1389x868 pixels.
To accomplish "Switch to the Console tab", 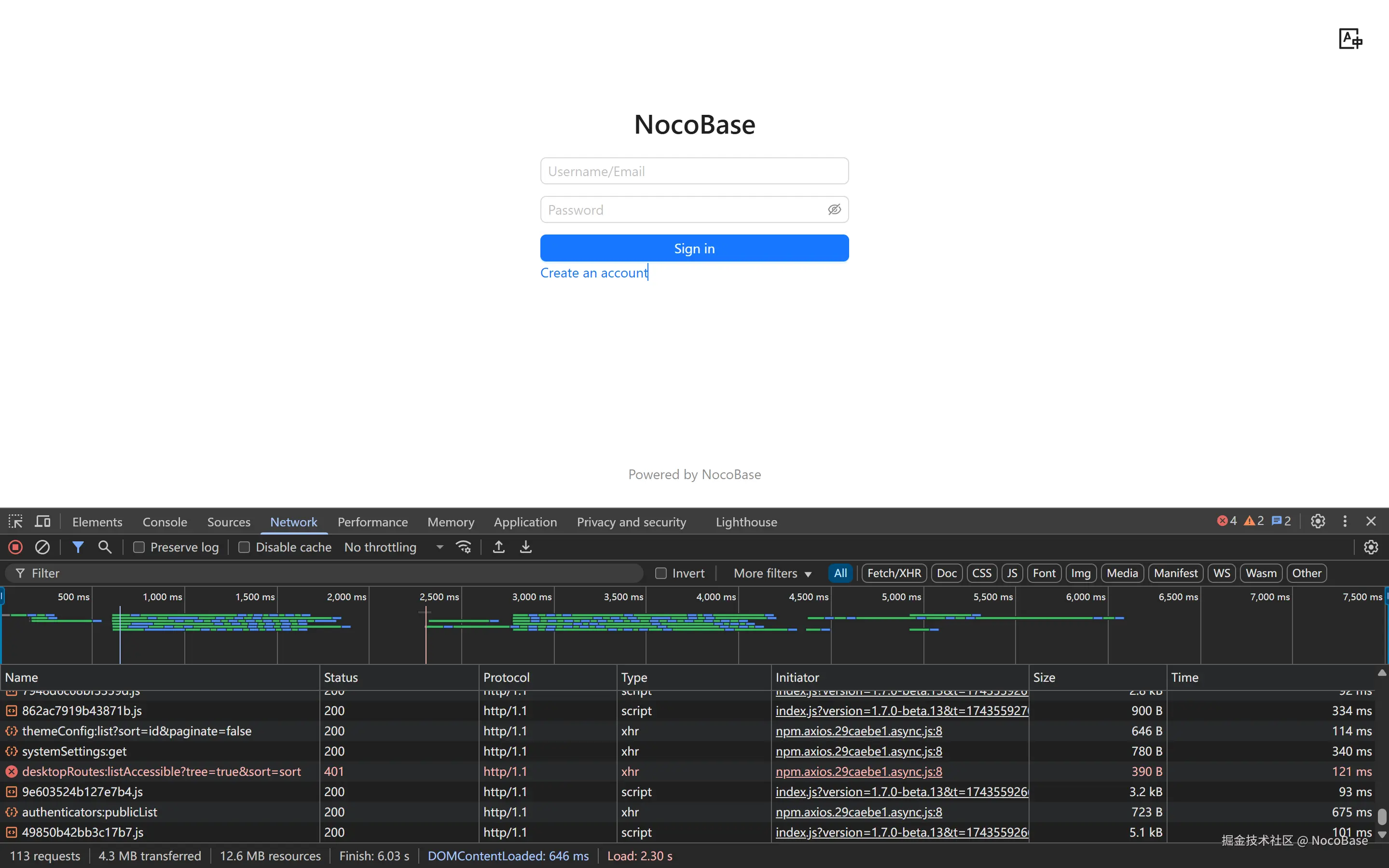I will [x=165, y=522].
